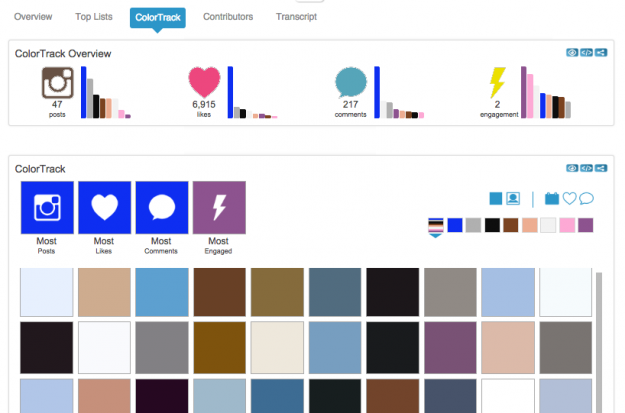
Task: Select the ColorTrack tab
Action: [x=158, y=18]
